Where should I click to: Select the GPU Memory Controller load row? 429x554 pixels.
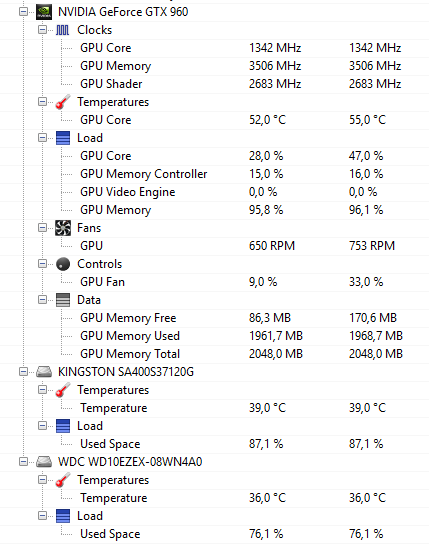click(214, 174)
